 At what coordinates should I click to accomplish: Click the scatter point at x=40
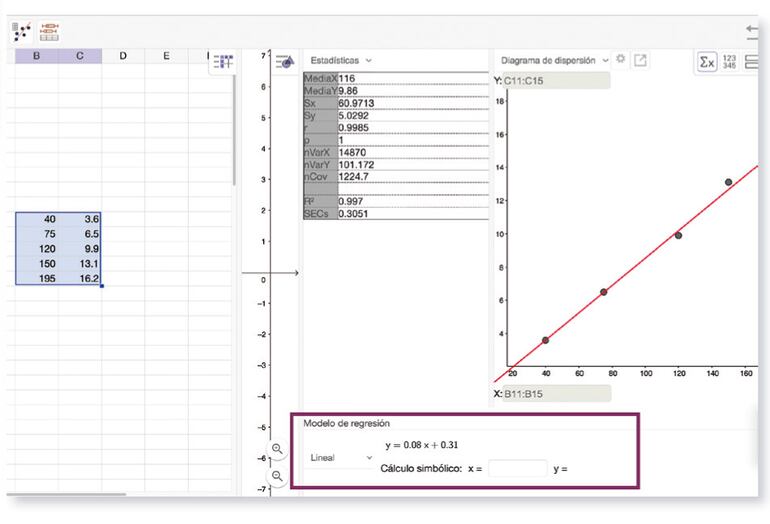coord(545,340)
